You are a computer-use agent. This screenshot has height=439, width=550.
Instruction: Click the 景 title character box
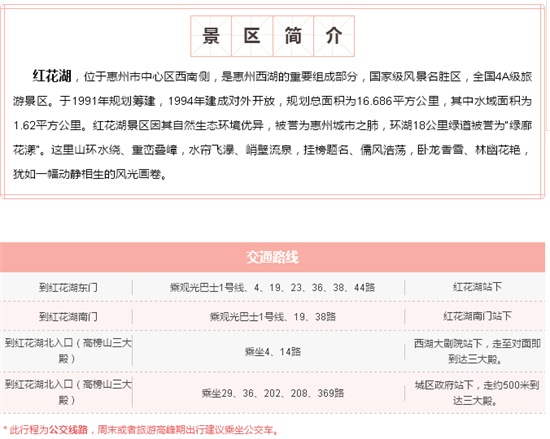pyautogui.click(x=211, y=36)
